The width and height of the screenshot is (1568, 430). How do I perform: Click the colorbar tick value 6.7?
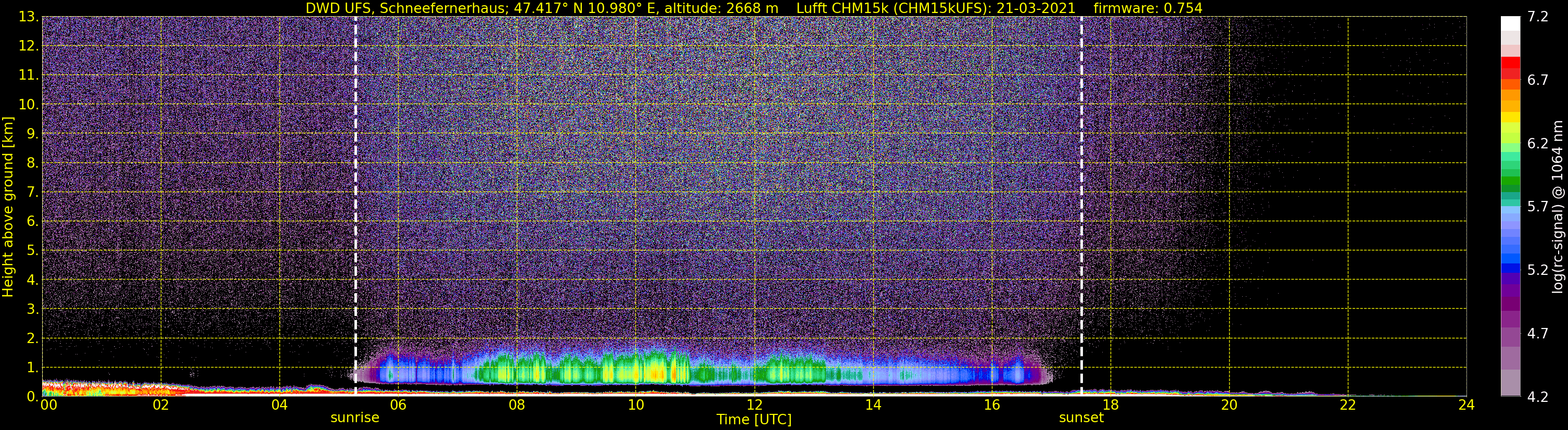[1538, 80]
